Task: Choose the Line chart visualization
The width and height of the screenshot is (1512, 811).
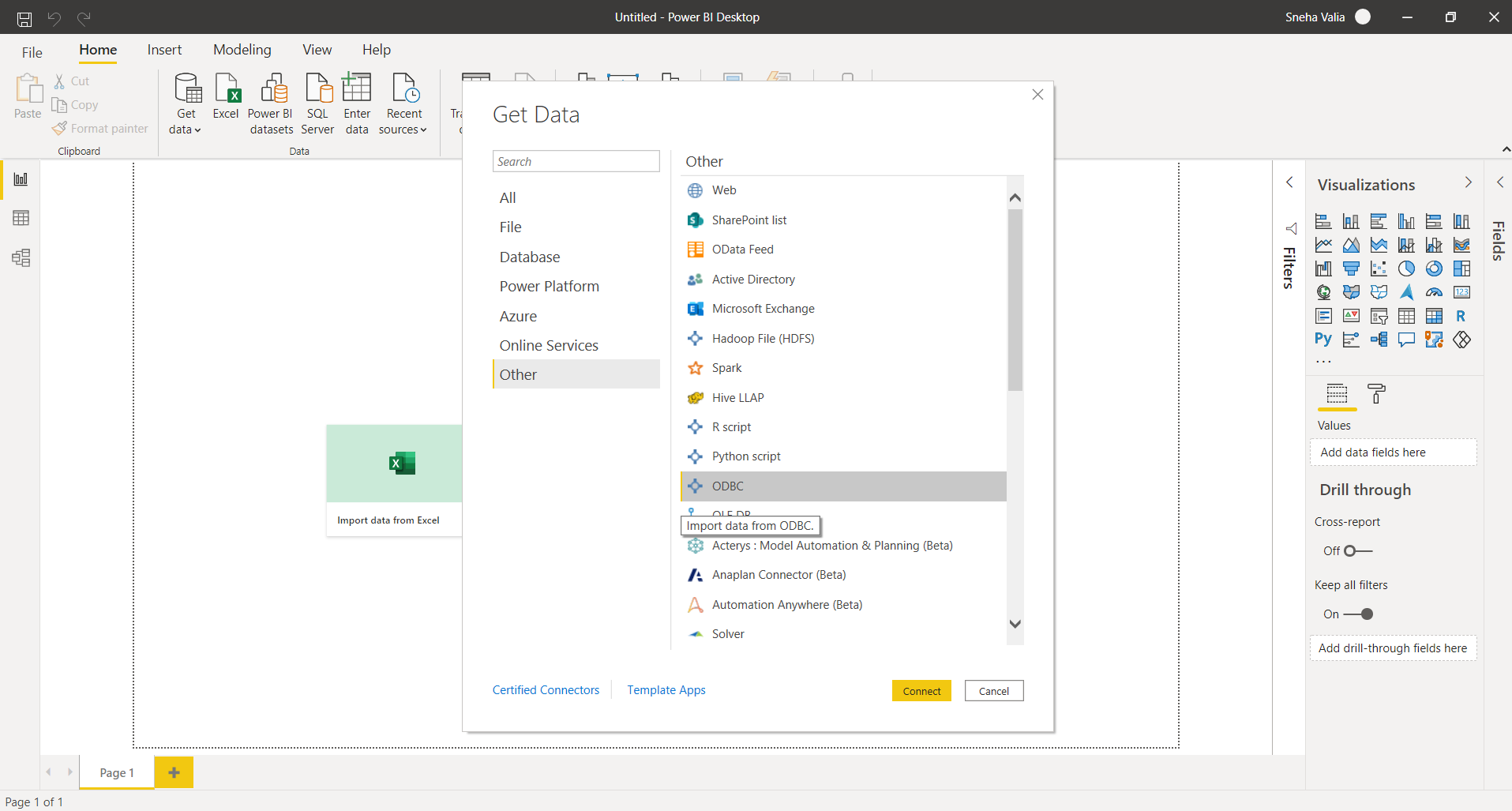Action: (1323, 245)
